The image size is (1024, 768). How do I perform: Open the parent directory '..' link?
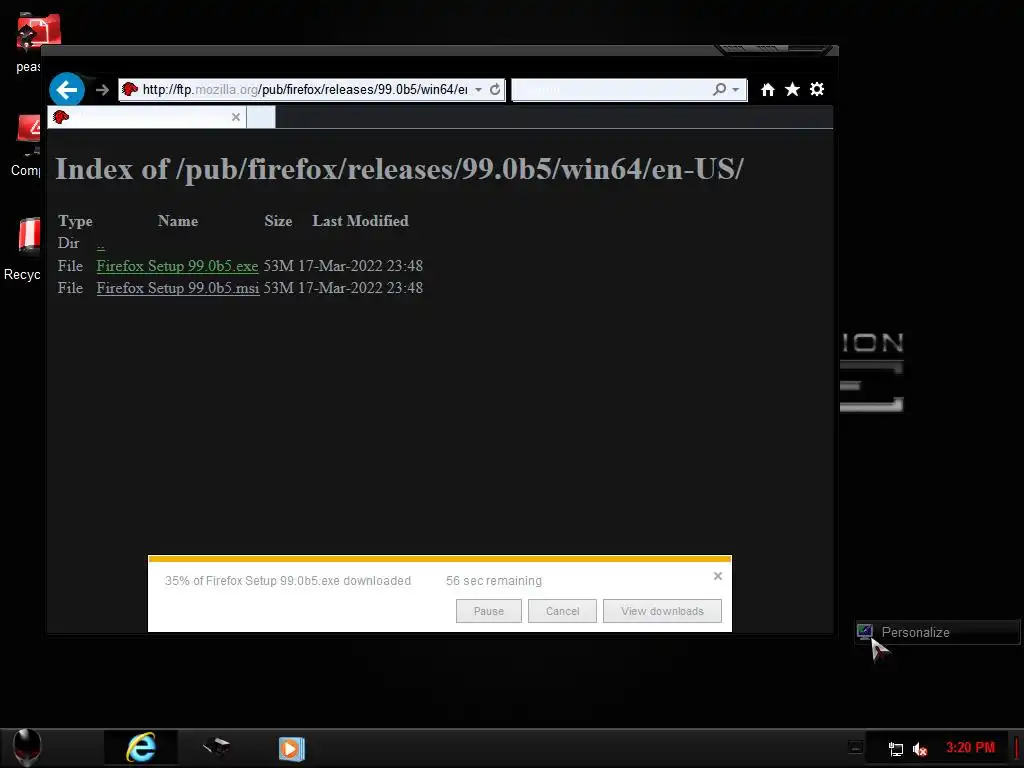click(101, 245)
